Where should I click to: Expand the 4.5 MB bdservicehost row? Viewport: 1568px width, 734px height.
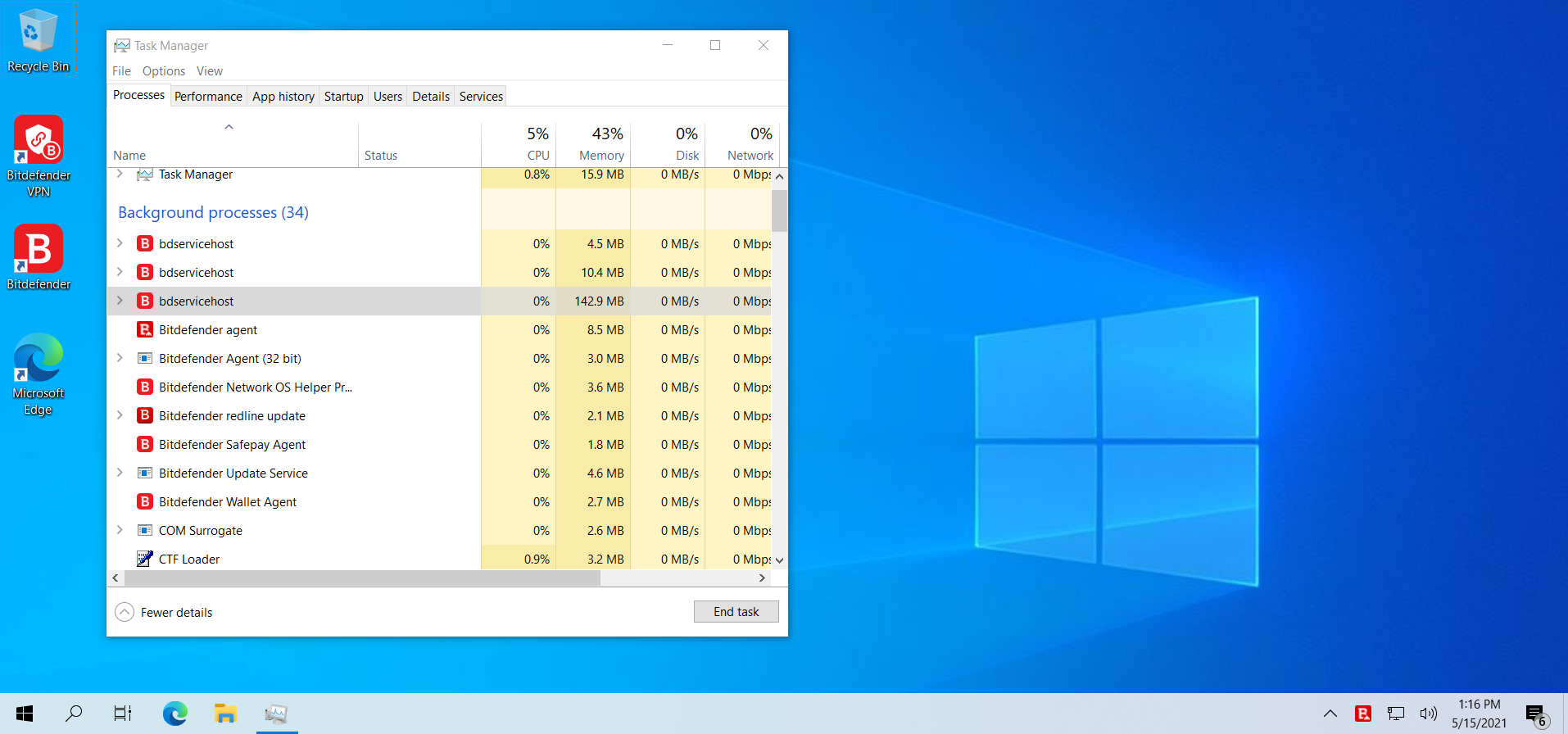[x=120, y=243]
